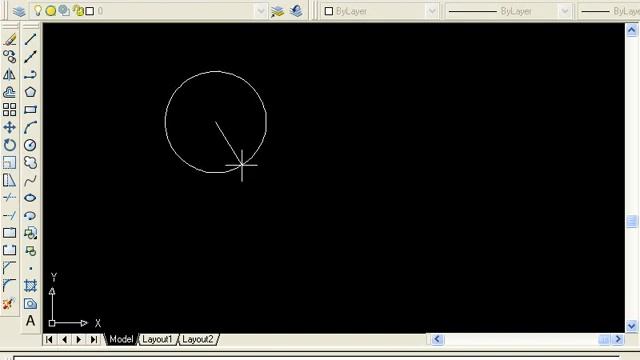The image size is (640, 360).
Task: Select the Ellipse tool
Action: pos(30,198)
